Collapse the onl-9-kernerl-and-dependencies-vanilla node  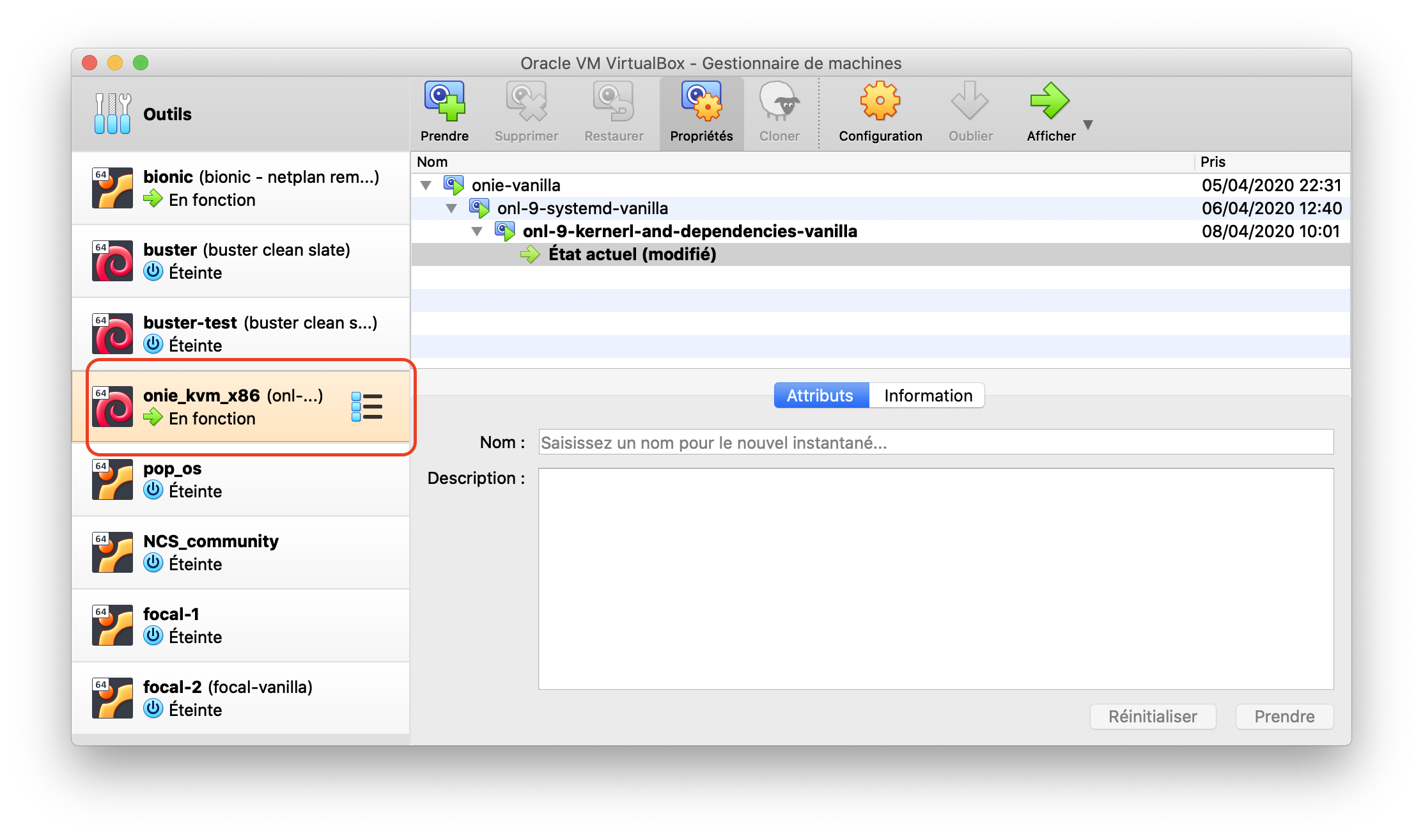[477, 231]
